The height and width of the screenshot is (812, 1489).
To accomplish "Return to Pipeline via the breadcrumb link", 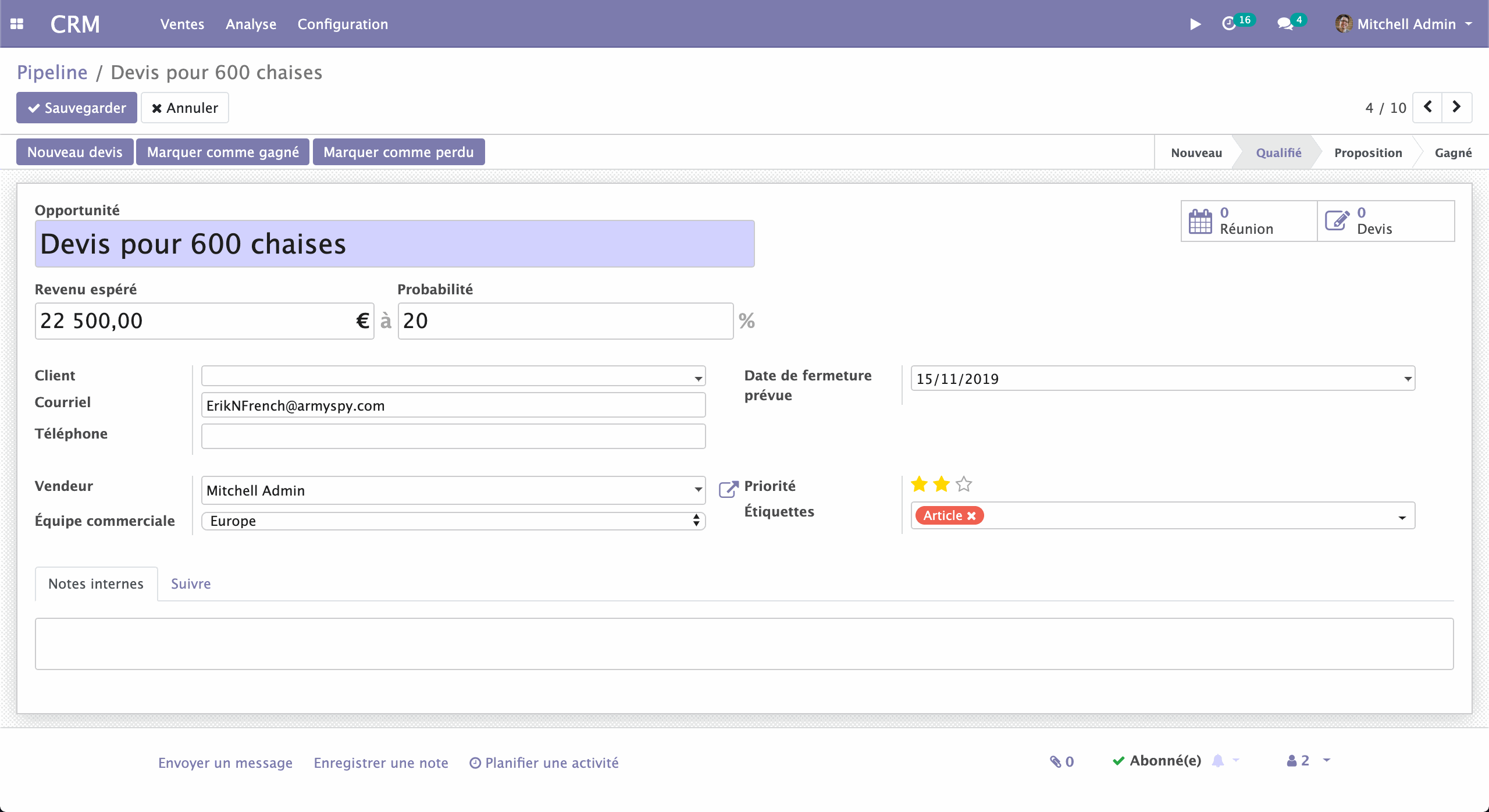I will (x=52, y=72).
